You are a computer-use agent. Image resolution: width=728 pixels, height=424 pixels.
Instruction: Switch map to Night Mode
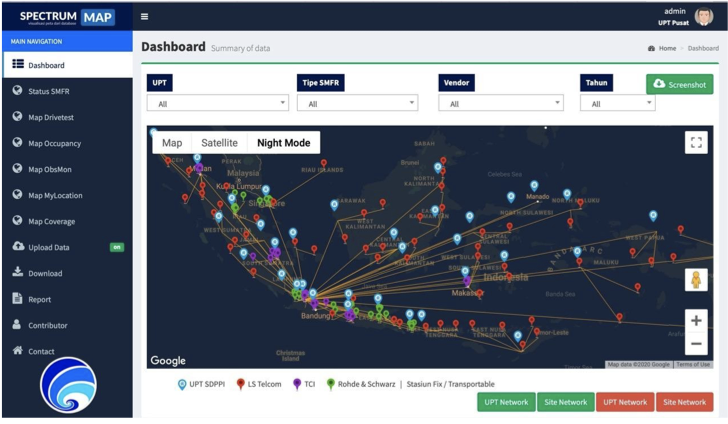point(284,143)
